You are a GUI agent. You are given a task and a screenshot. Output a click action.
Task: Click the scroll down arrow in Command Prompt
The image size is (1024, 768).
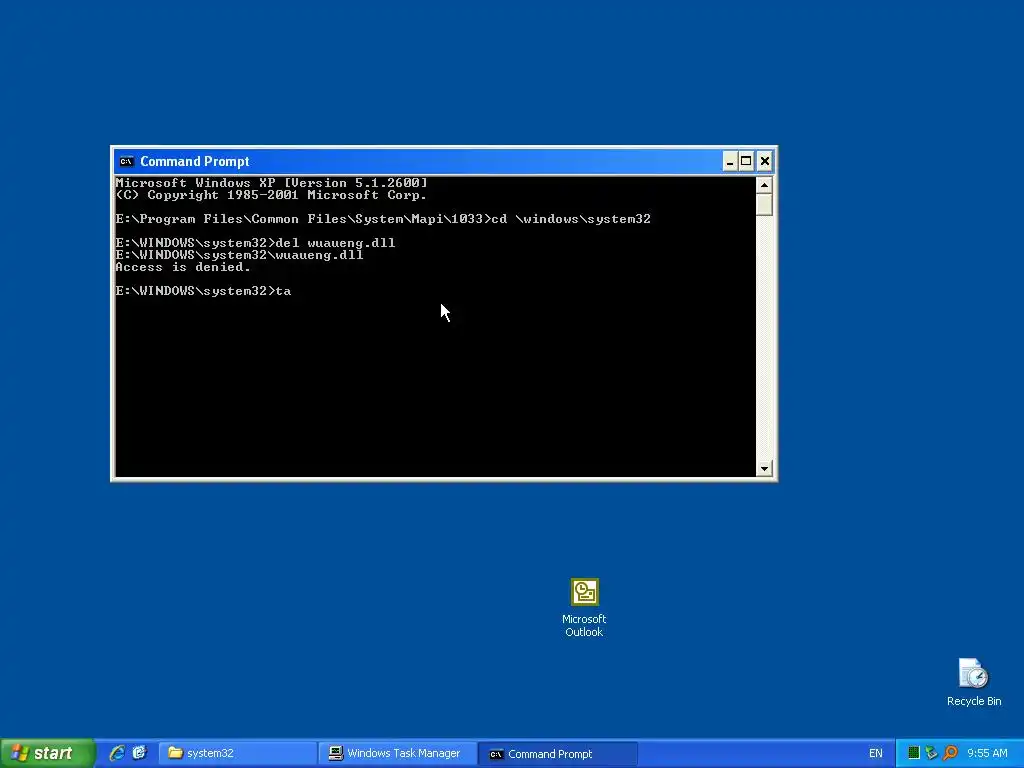point(764,468)
